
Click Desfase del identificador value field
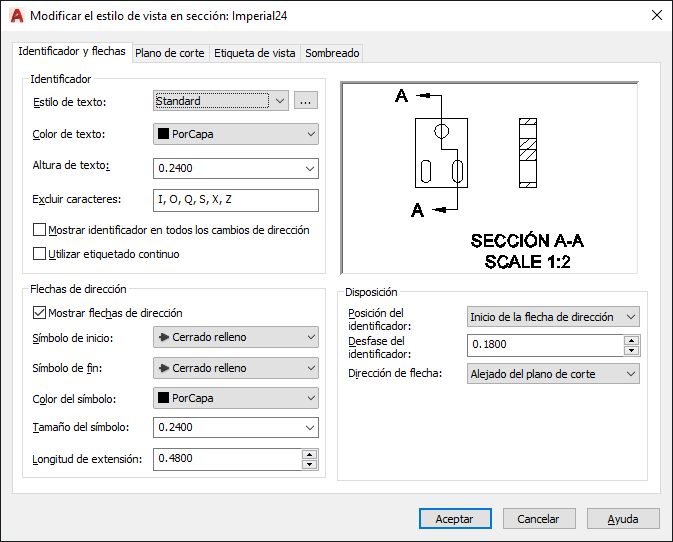coord(545,345)
